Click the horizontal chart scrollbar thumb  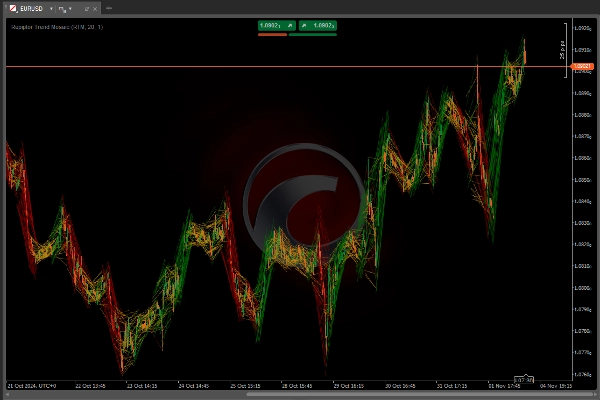[x=420, y=394]
